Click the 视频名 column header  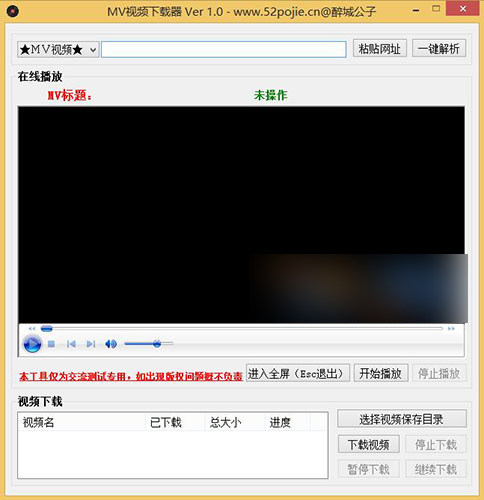(x=81, y=422)
